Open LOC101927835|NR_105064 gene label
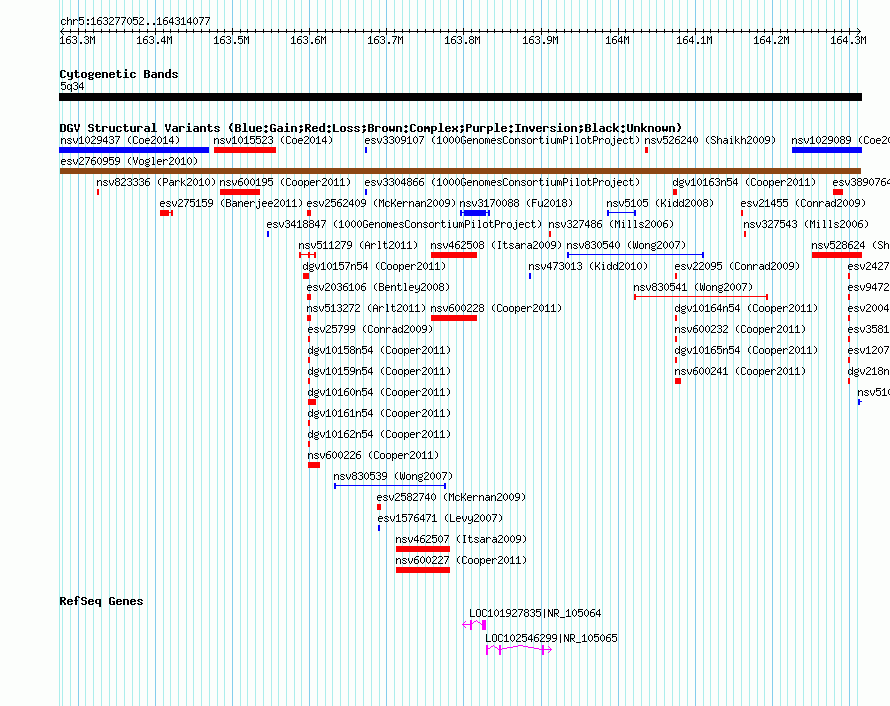Screen dimensions: 890x706 [x=535, y=613]
